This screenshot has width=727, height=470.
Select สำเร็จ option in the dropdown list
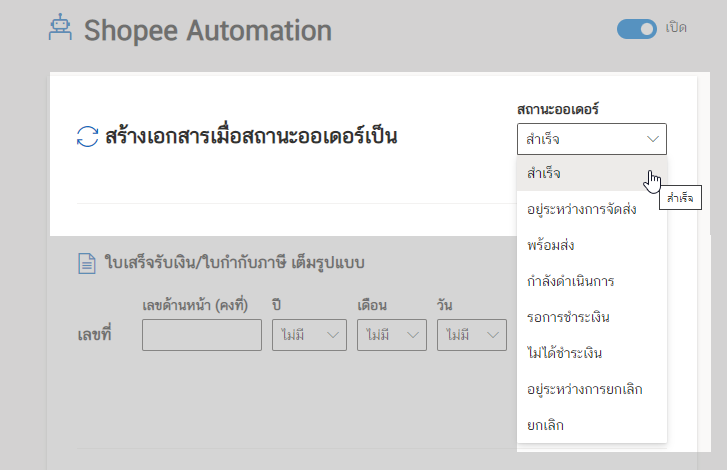click(x=592, y=173)
